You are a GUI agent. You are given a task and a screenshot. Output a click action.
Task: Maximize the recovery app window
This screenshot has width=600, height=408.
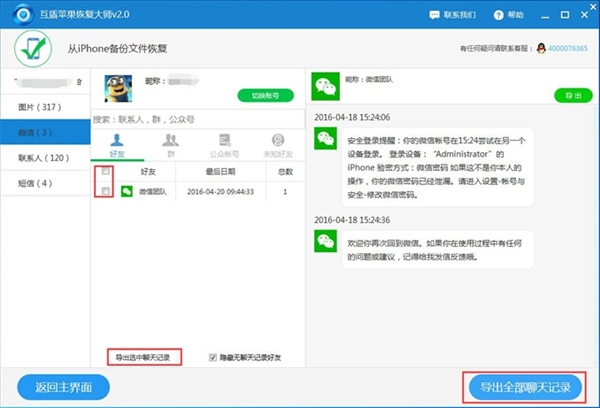coord(565,15)
